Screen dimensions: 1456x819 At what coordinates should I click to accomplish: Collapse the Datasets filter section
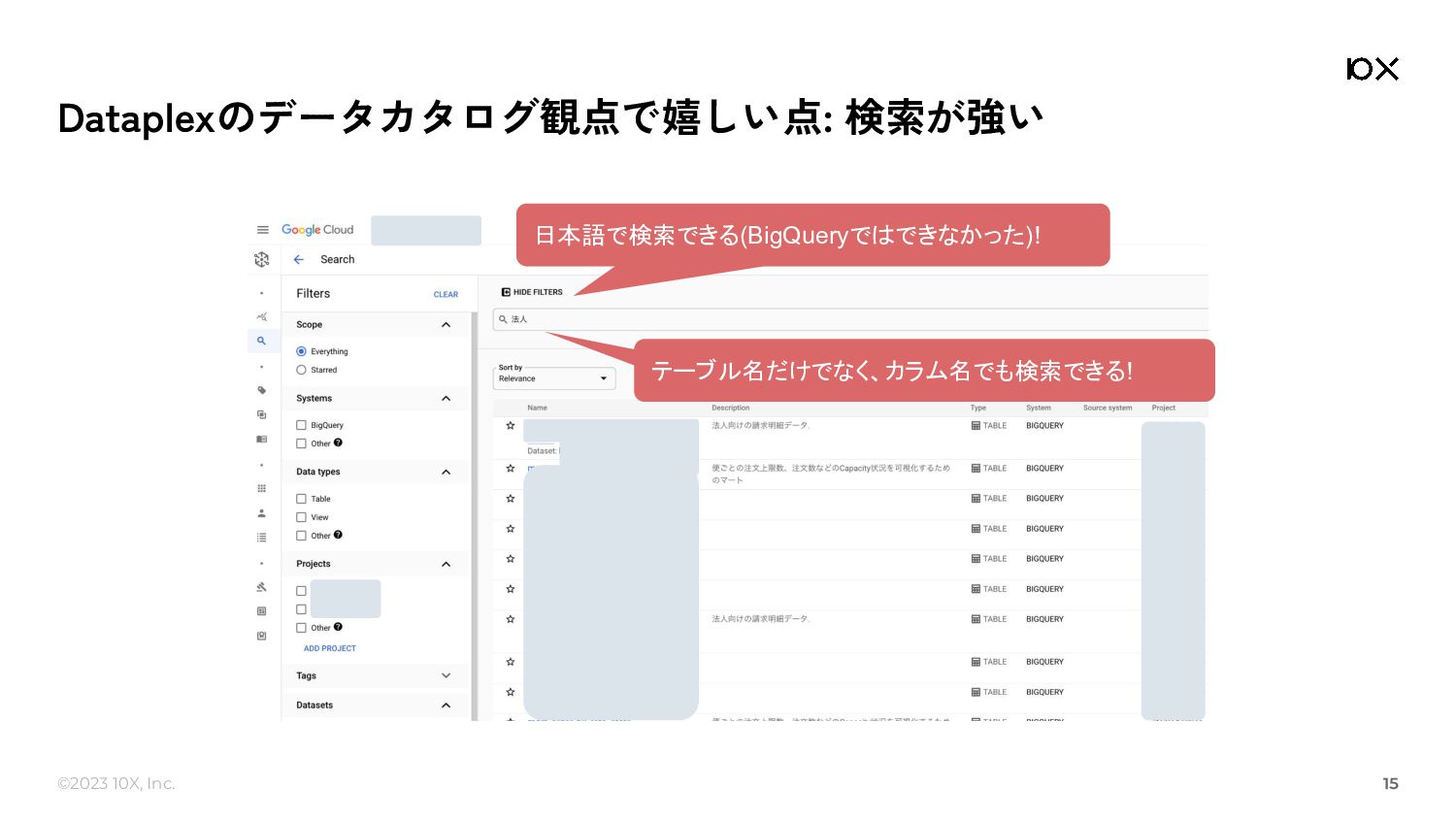446,705
